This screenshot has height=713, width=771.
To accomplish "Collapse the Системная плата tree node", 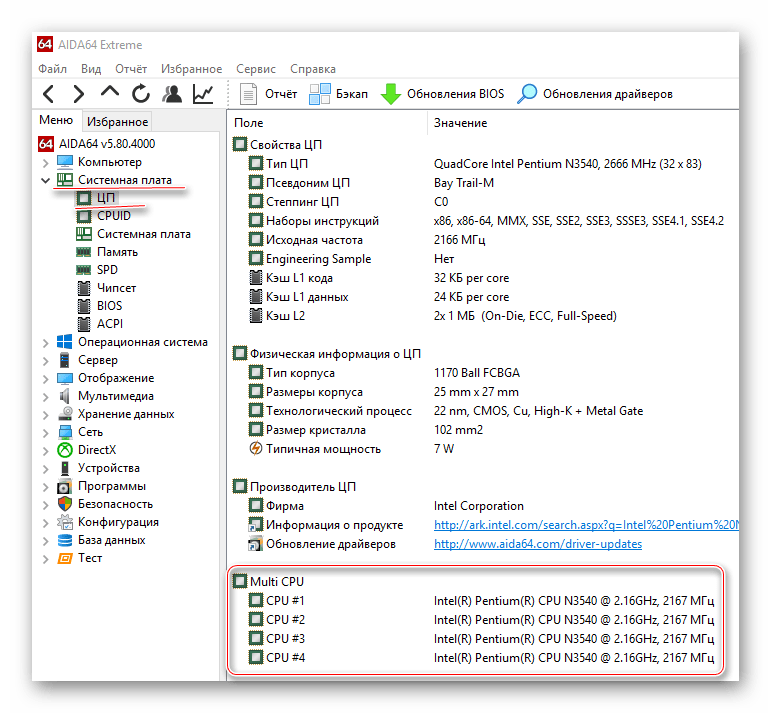I will (45, 180).
